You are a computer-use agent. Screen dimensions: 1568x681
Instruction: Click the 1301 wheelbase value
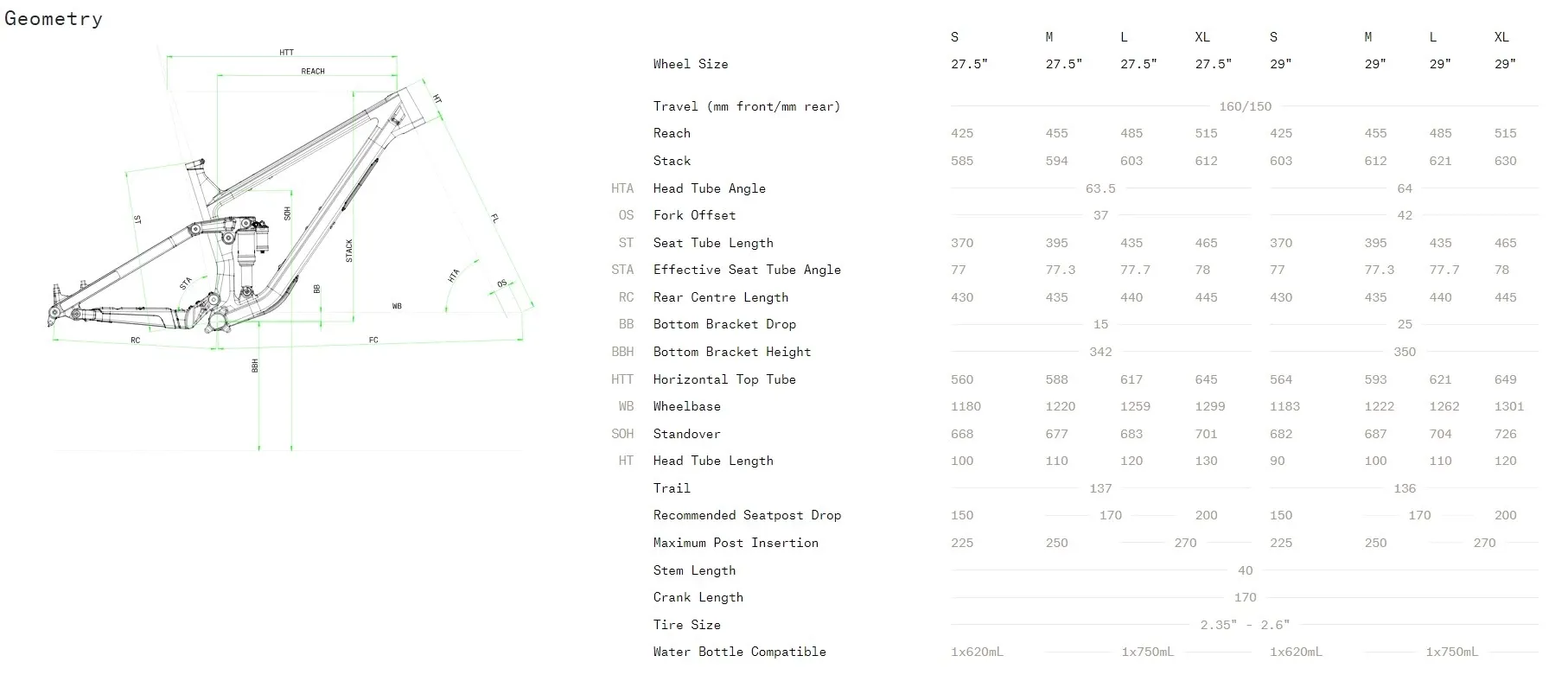[x=1508, y=406]
